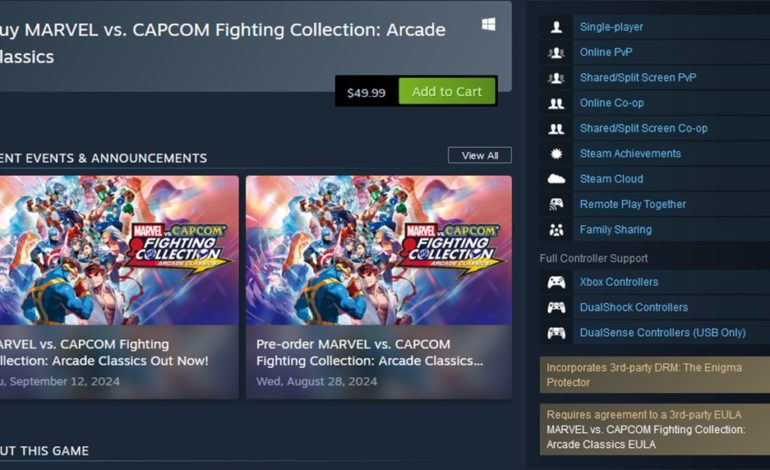The width and height of the screenshot is (770, 470).
Task: Open the Arcade Classics Out Now thumbnail
Action: click(x=118, y=250)
